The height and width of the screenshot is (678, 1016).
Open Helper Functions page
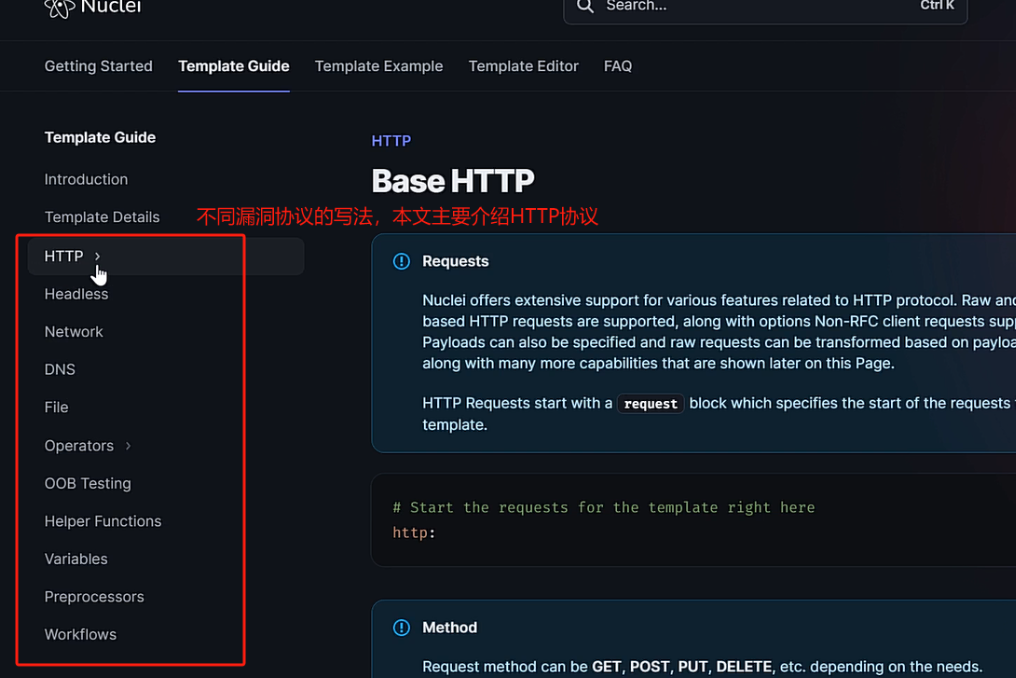click(103, 521)
